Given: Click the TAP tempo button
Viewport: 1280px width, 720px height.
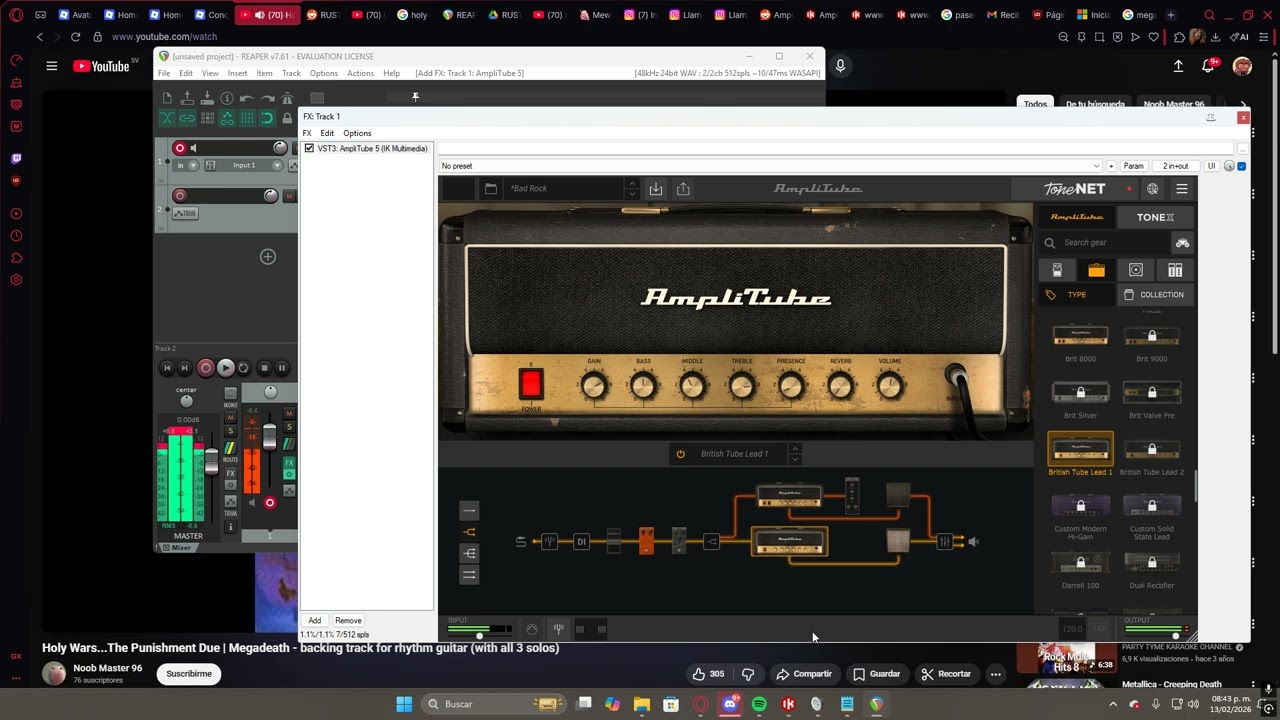Looking at the screenshot, I should (x=1099, y=629).
